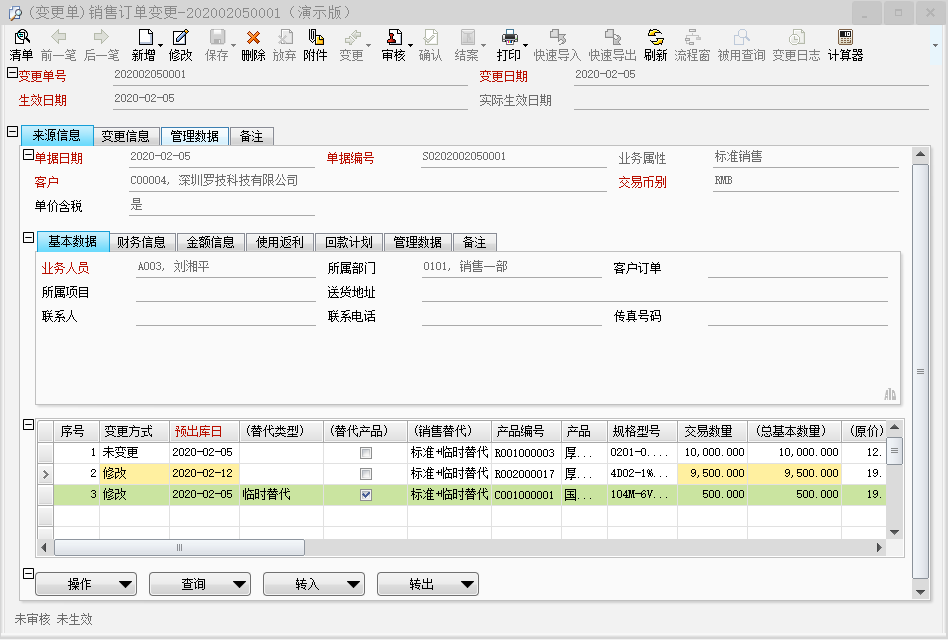The image size is (948, 640).
Task: Click the 交易数量 column header
Action: pyautogui.click(x=712, y=432)
